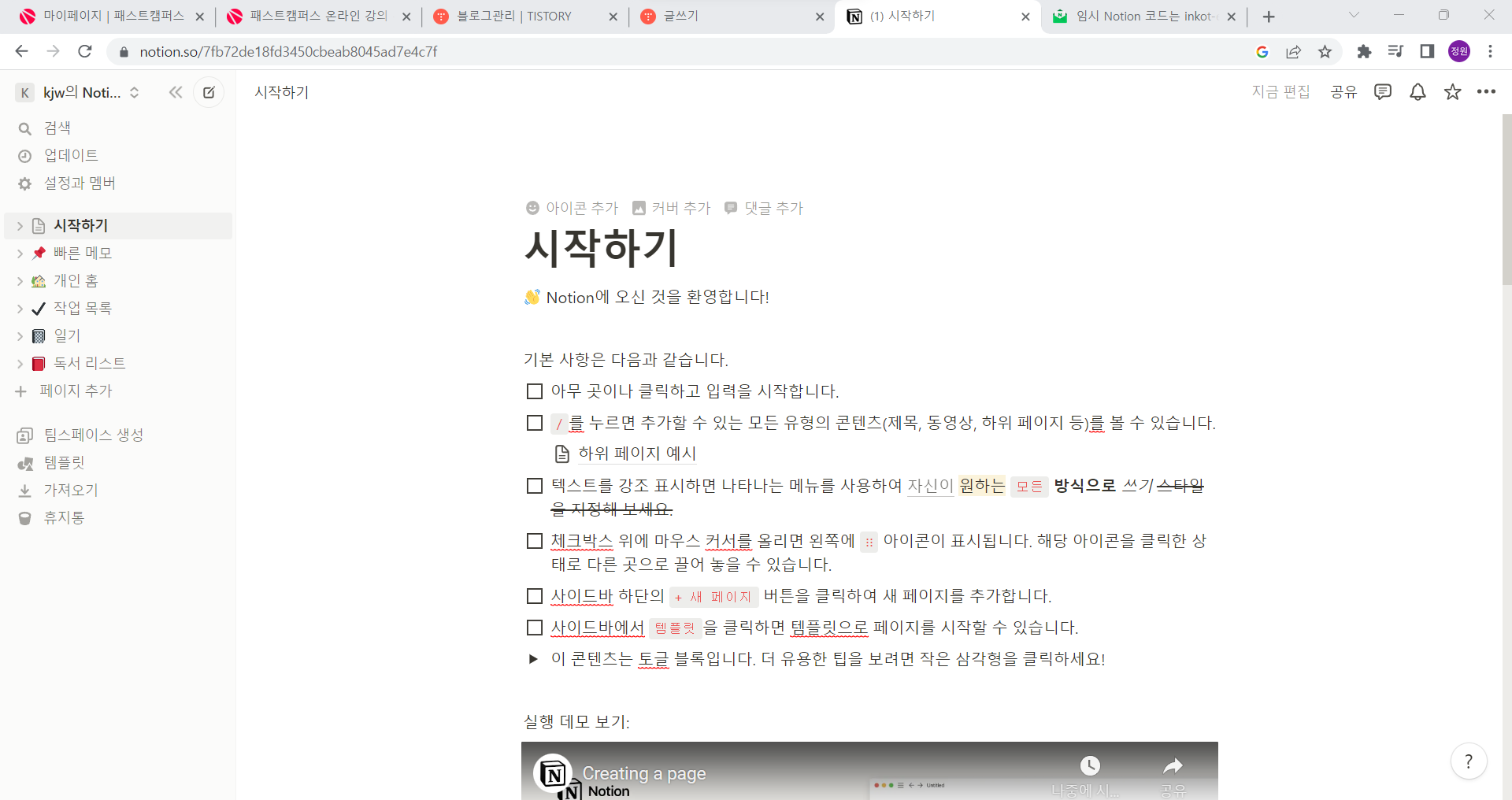This screenshot has width=1512, height=800.
Task: Click the Creating a page video thumbnail
Action: [x=869, y=771]
